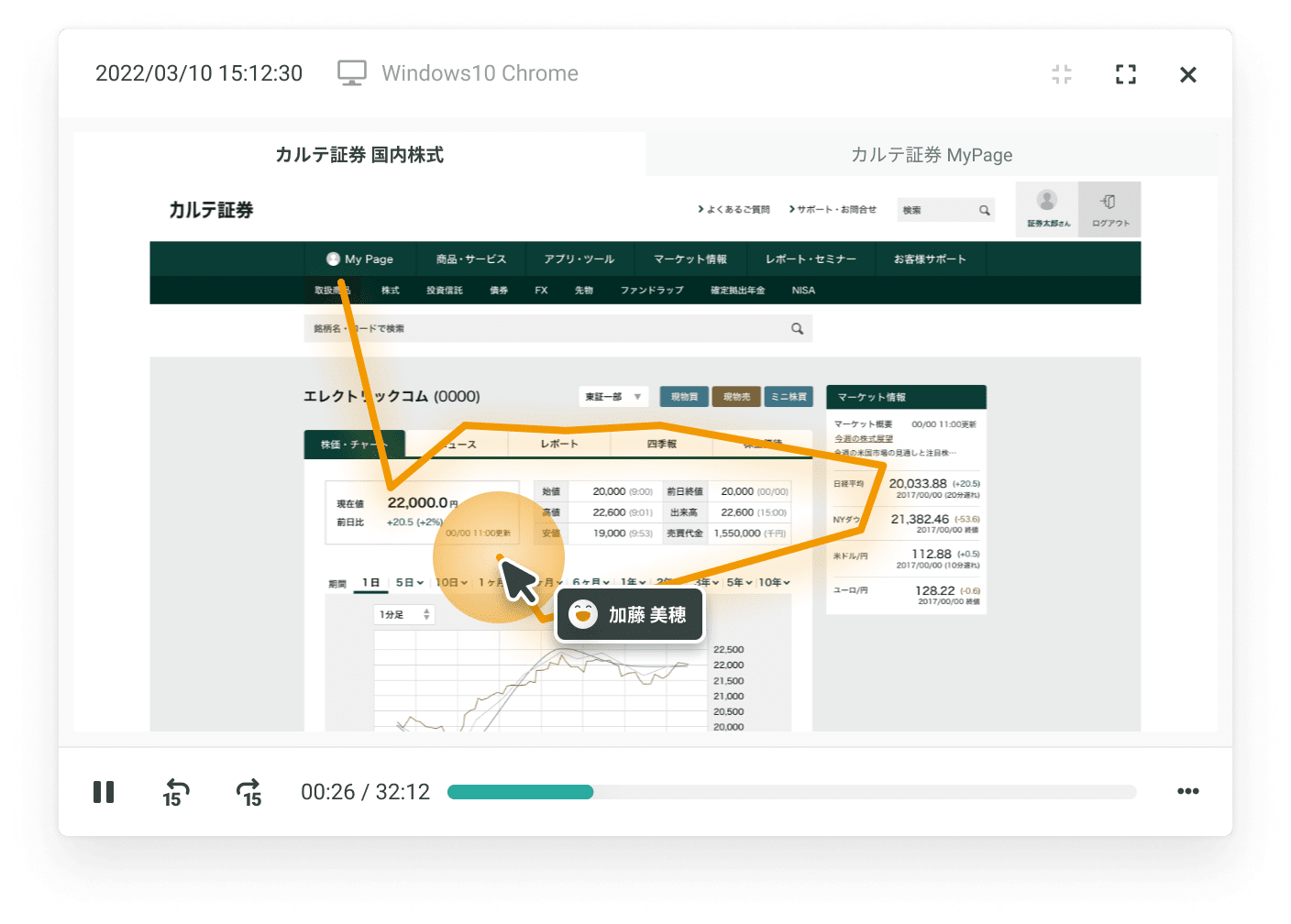Select 株式 in the sub navigation
Screen dimensions: 1291x924
click(391, 291)
